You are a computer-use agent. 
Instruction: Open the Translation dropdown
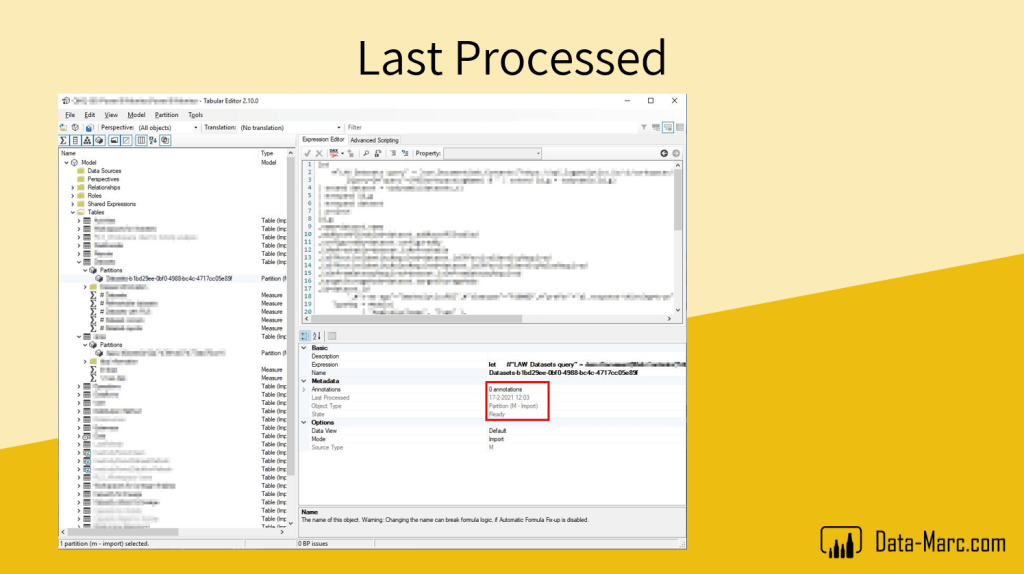coord(289,127)
